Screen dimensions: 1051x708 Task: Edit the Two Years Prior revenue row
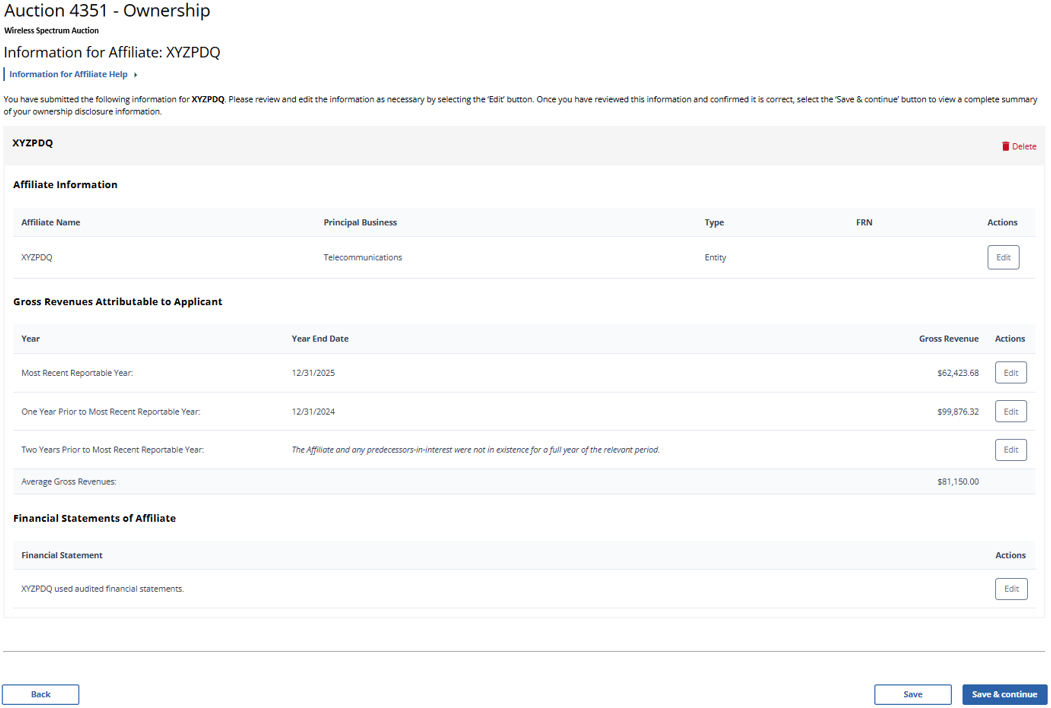1011,450
